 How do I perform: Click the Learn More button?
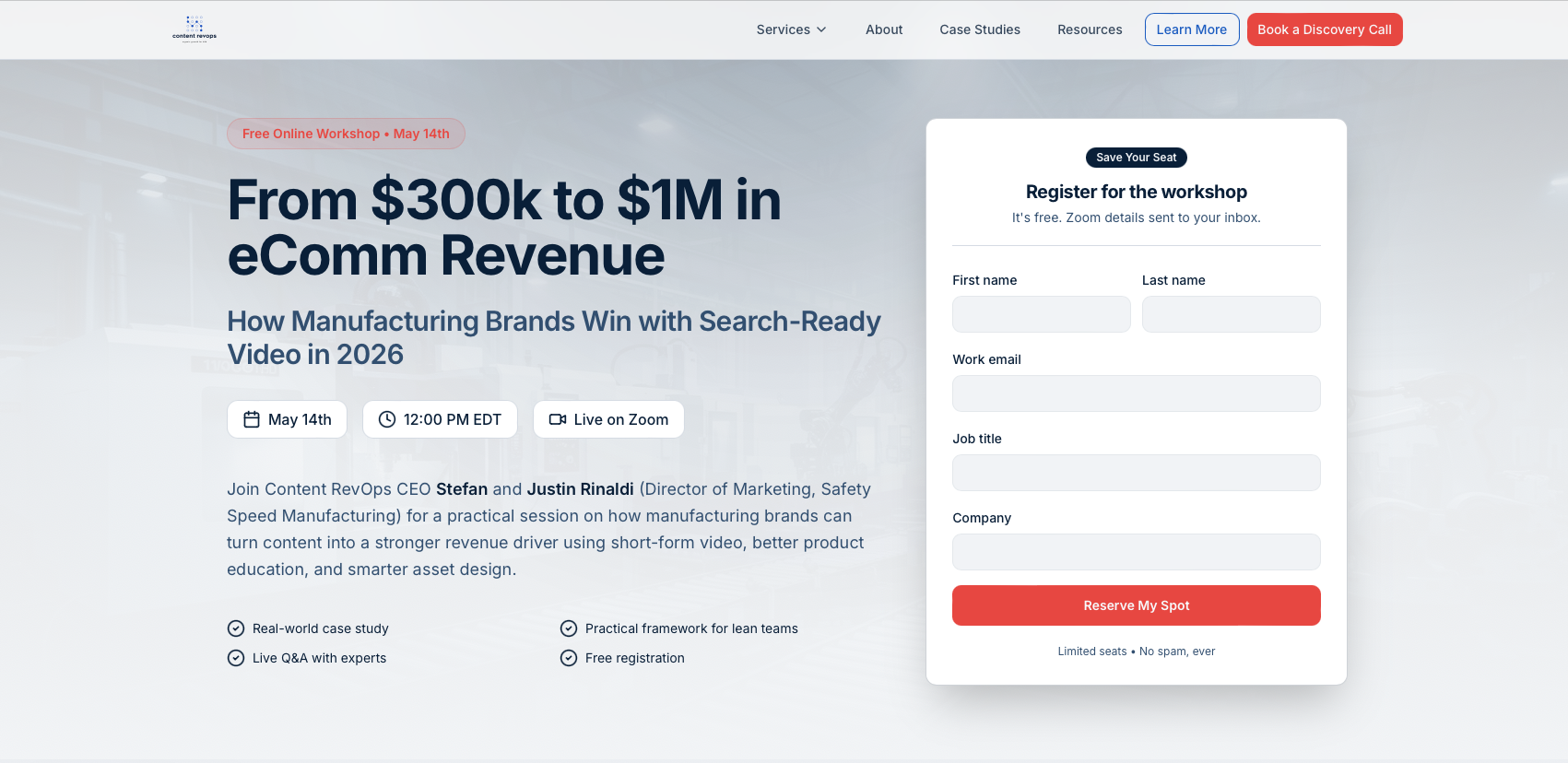point(1192,29)
